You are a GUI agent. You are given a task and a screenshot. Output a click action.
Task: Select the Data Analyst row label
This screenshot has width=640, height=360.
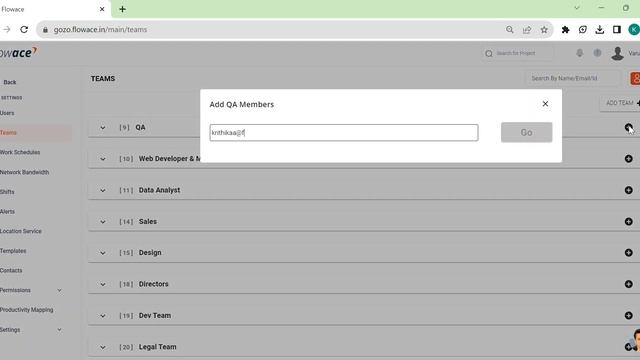(x=159, y=190)
